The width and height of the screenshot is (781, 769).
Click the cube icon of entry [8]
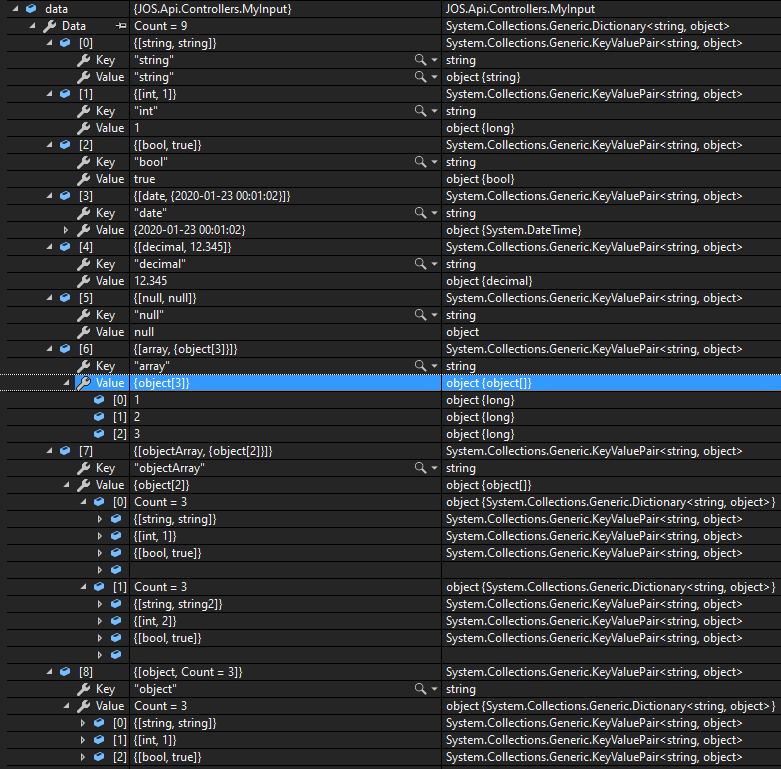tap(65, 671)
